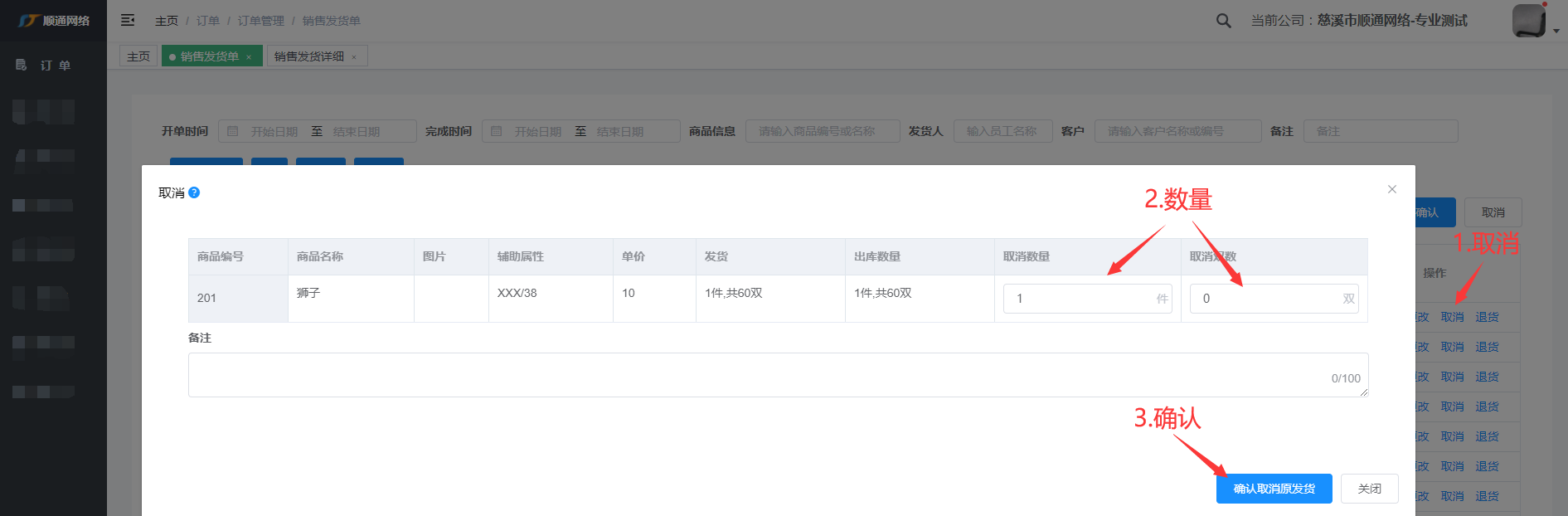The width and height of the screenshot is (1568, 516).
Task: Open the 完成时间 start date picker
Action: (537, 131)
